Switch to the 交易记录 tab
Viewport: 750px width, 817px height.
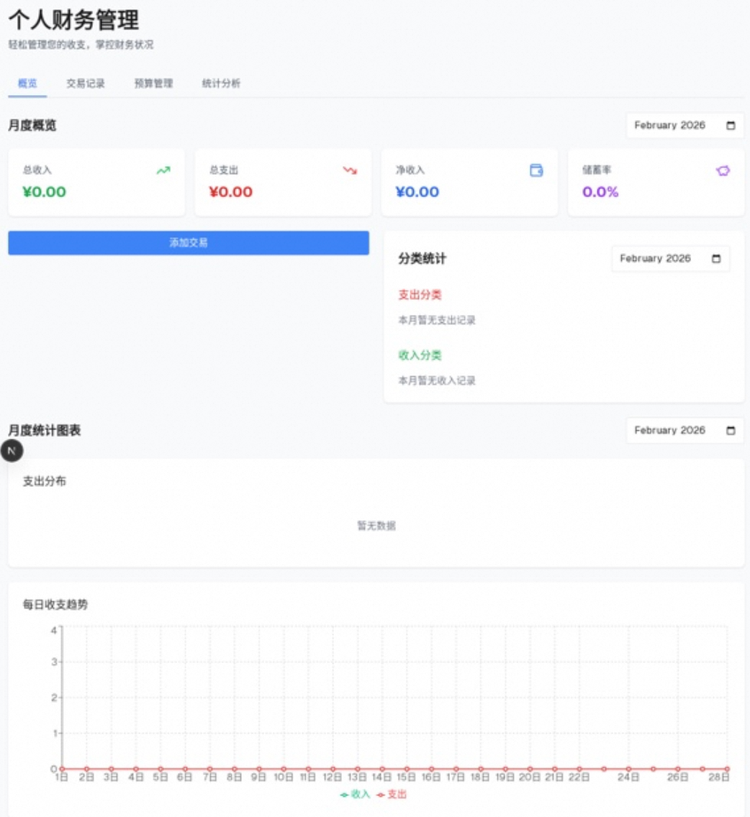pos(85,84)
